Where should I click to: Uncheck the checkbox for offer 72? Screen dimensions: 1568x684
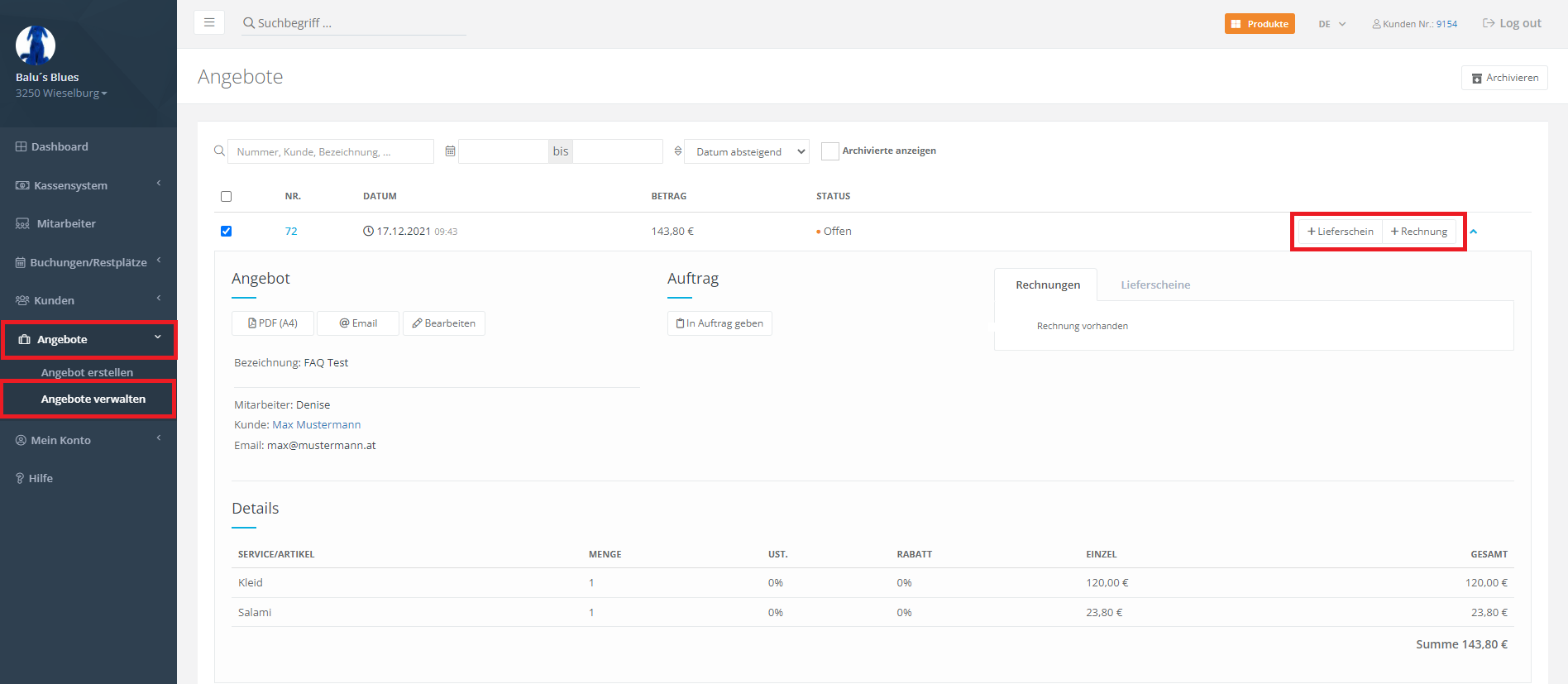coord(226,232)
